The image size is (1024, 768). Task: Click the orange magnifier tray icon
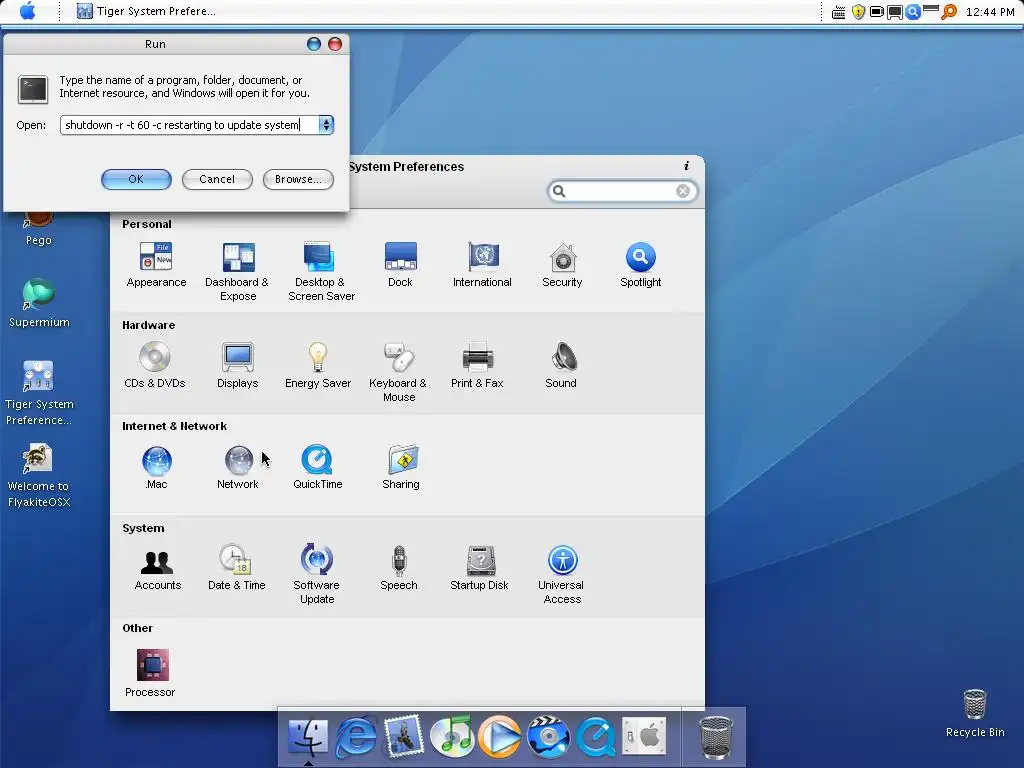(949, 12)
